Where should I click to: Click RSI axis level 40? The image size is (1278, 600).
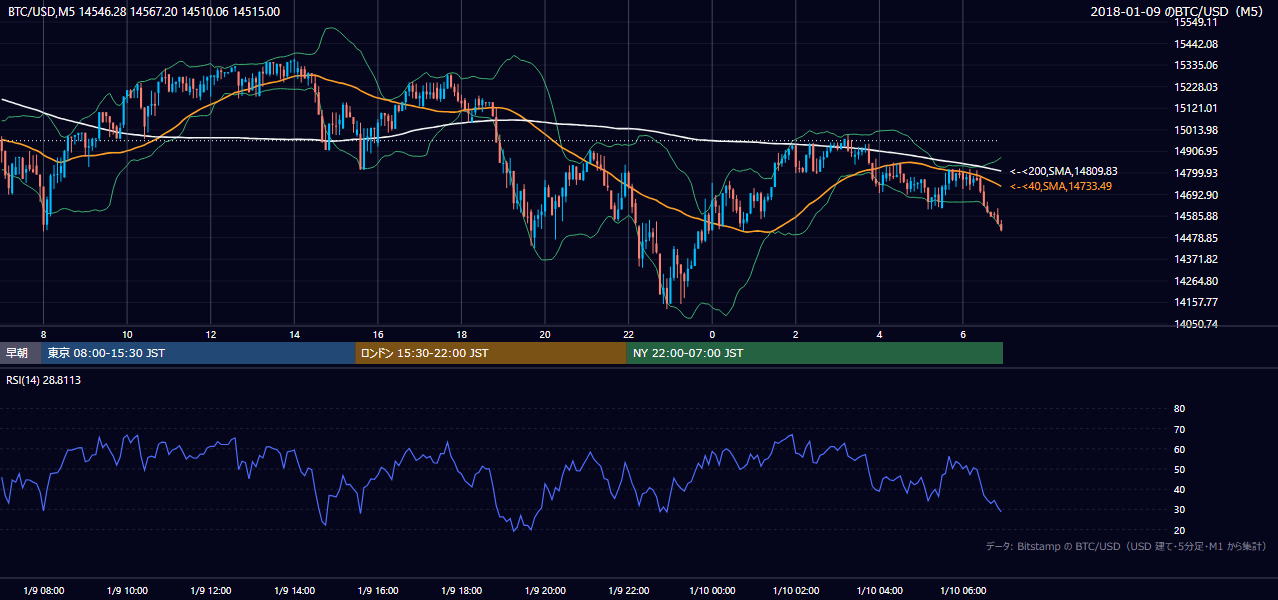click(1179, 489)
